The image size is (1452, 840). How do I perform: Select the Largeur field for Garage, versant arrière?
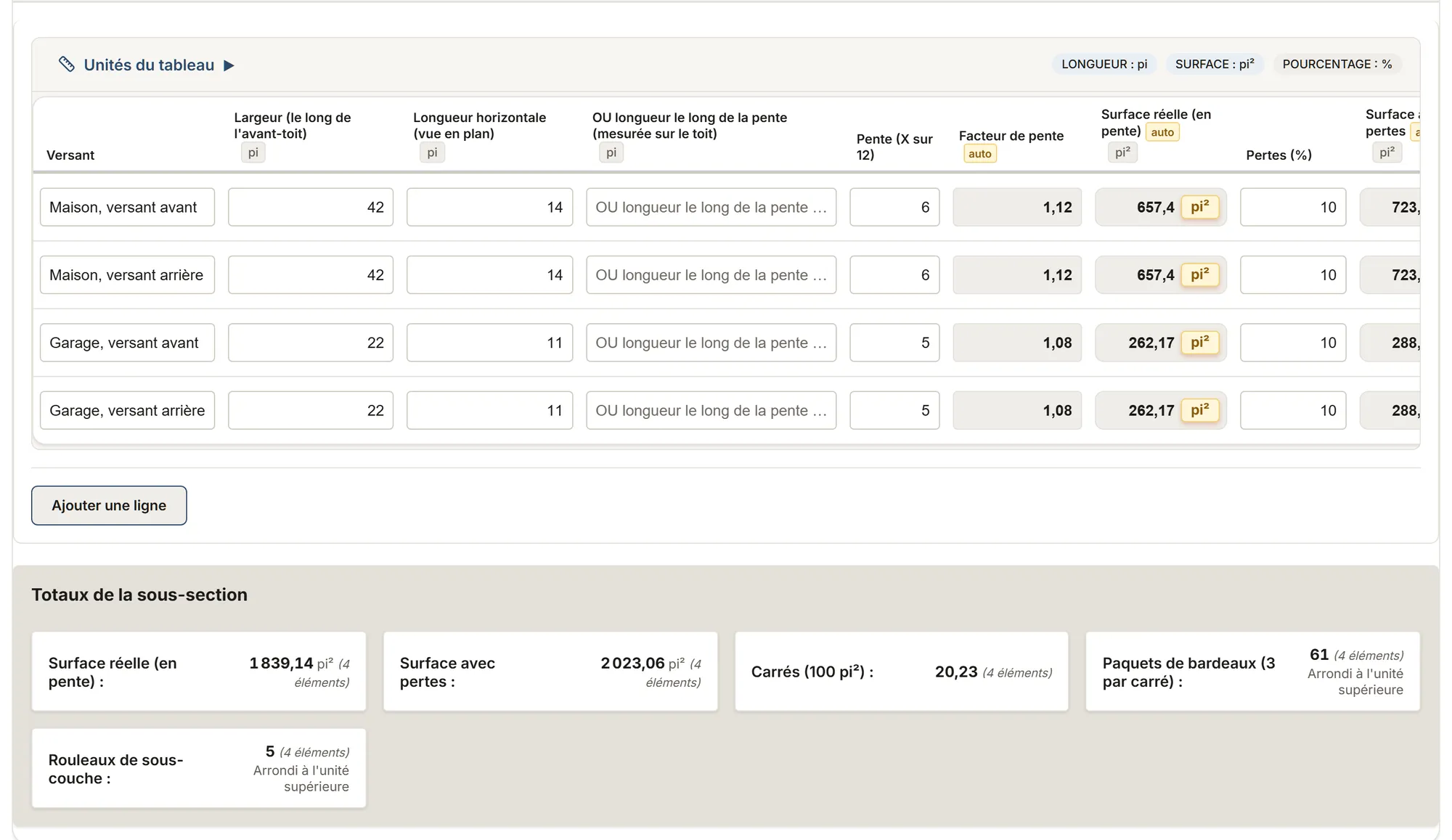click(311, 410)
